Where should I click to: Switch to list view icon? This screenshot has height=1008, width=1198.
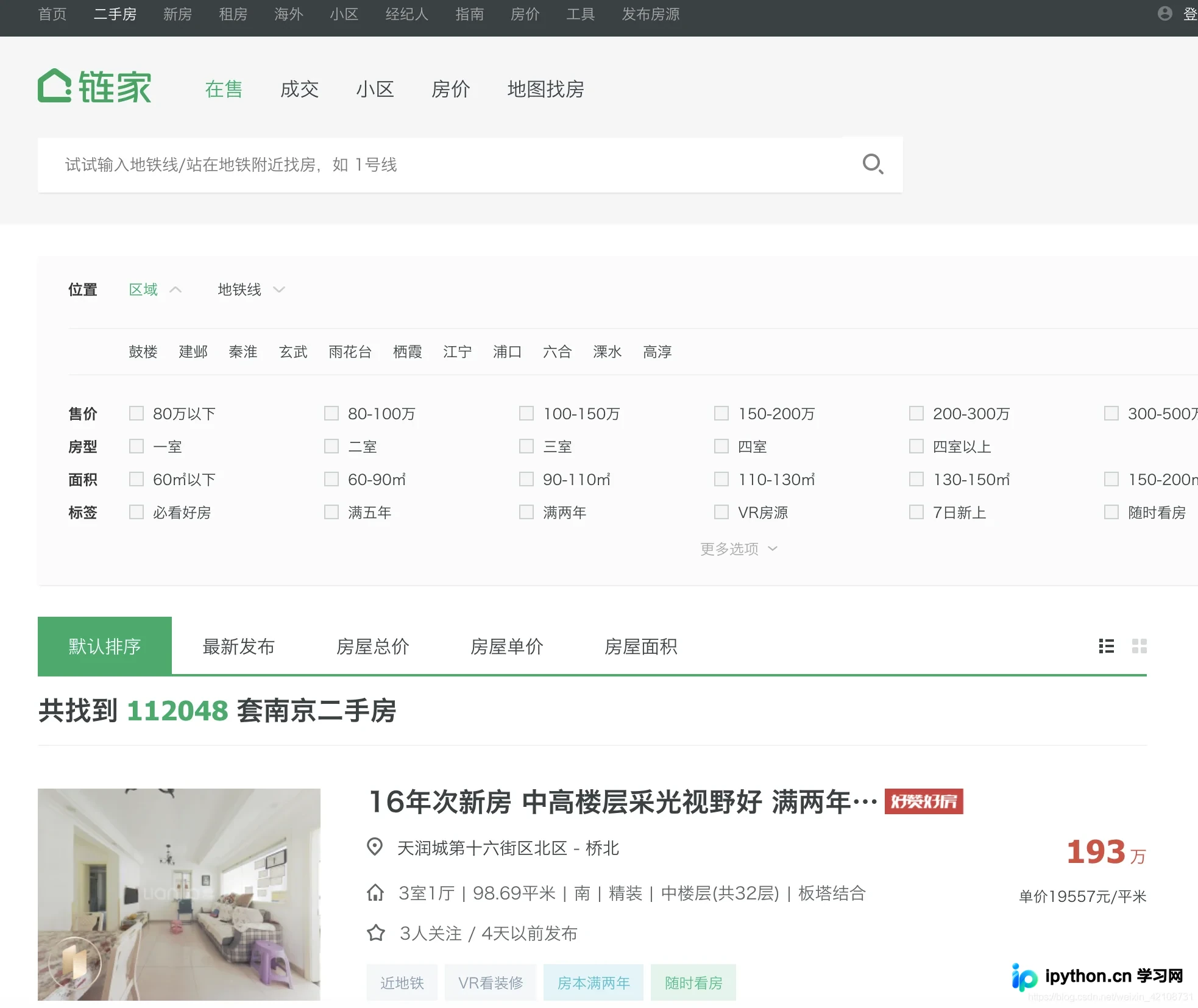pos(1106,646)
